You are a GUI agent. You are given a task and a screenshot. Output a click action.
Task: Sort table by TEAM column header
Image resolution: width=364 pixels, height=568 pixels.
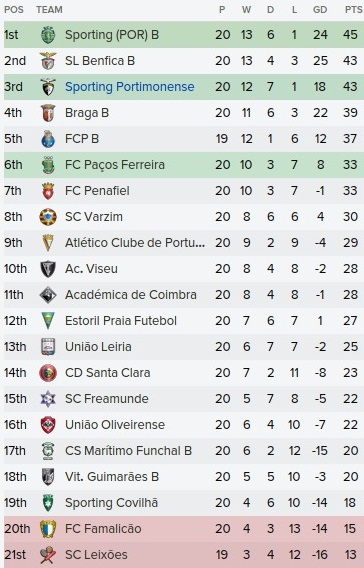pos(49,10)
